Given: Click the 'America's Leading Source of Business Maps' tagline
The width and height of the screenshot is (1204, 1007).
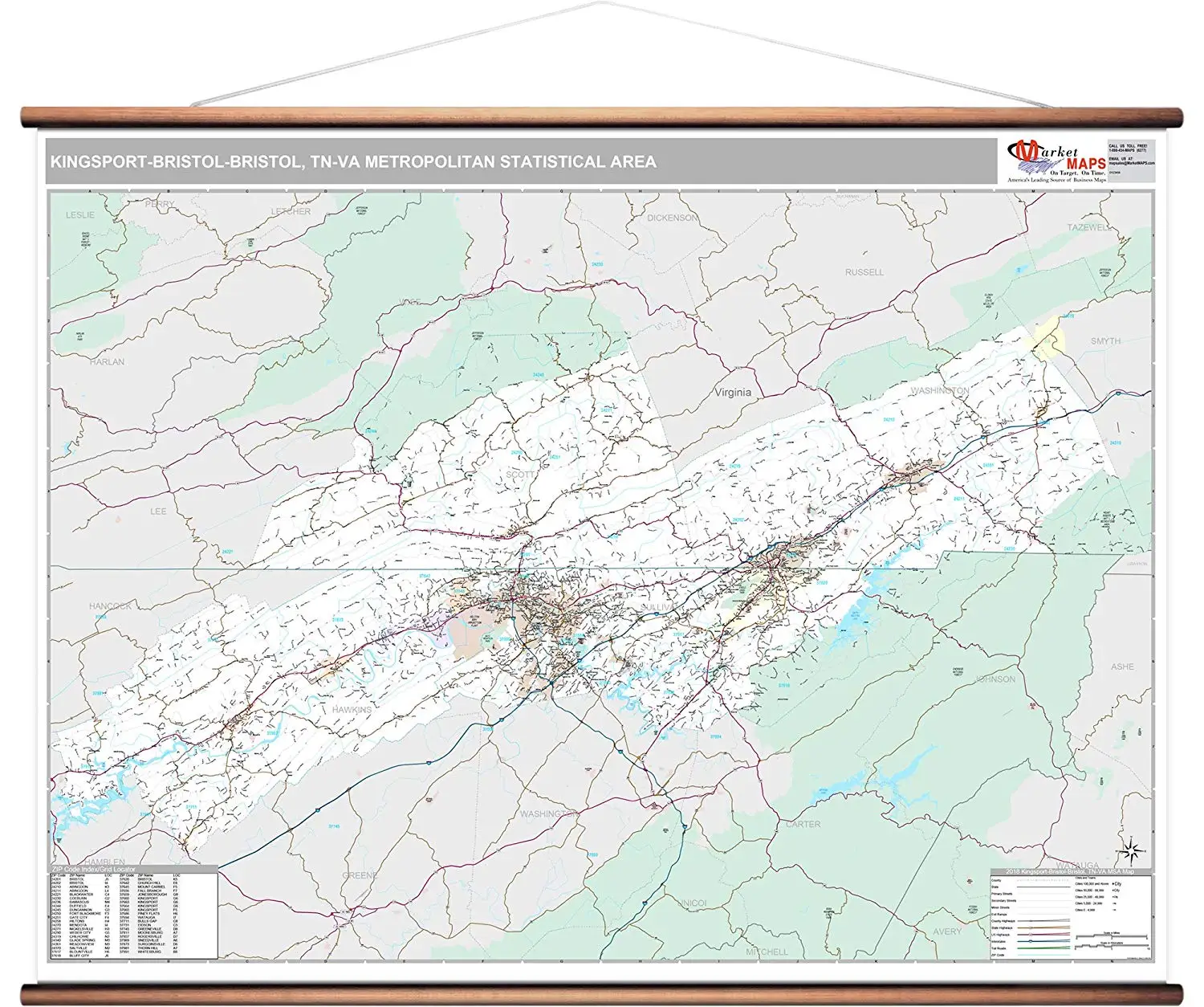Looking at the screenshot, I should pyautogui.click(x=1056, y=180).
